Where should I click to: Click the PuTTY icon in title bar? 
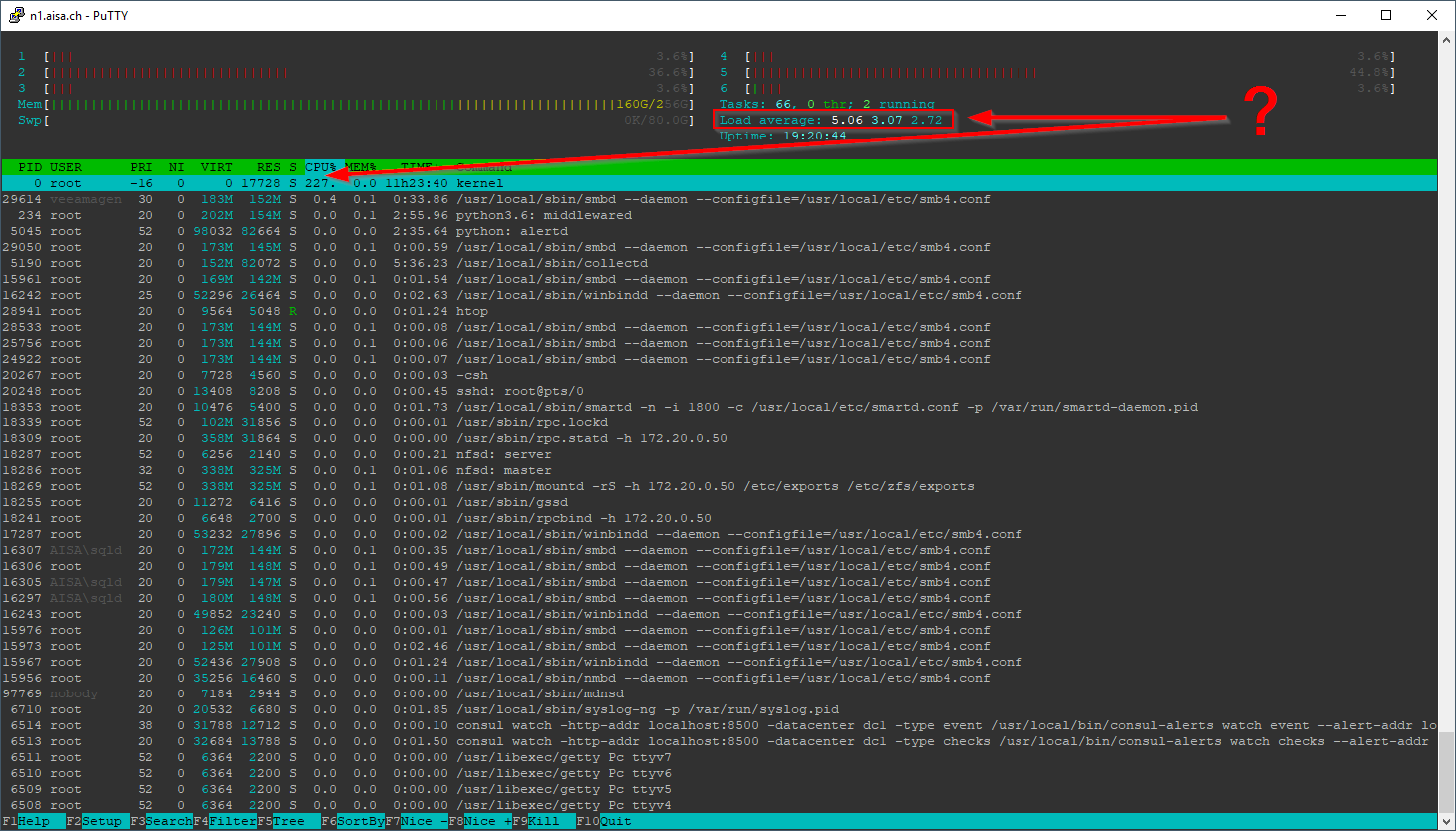point(16,15)
